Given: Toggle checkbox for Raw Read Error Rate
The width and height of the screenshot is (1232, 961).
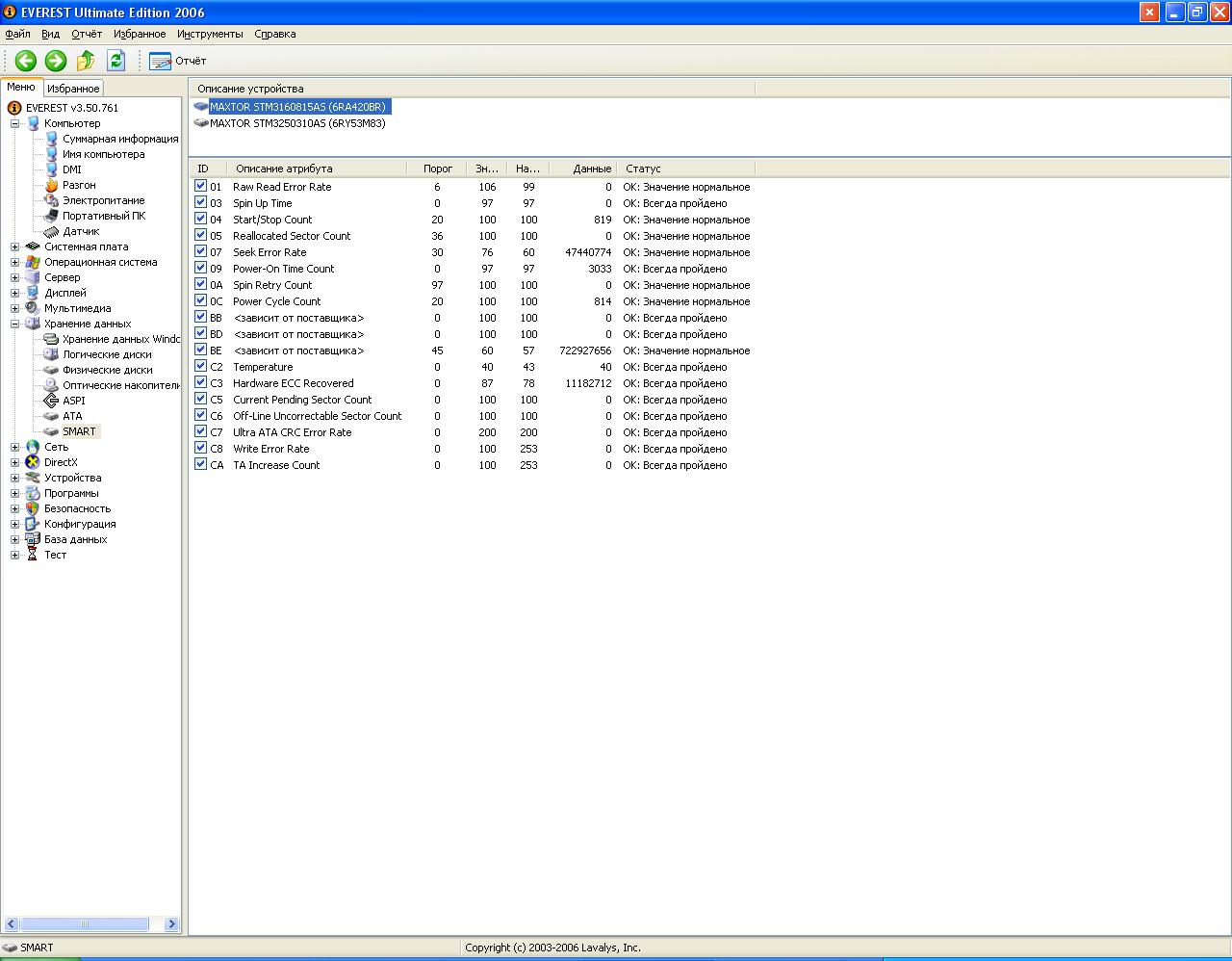Looking at the screenshot, I should (200, 186).
